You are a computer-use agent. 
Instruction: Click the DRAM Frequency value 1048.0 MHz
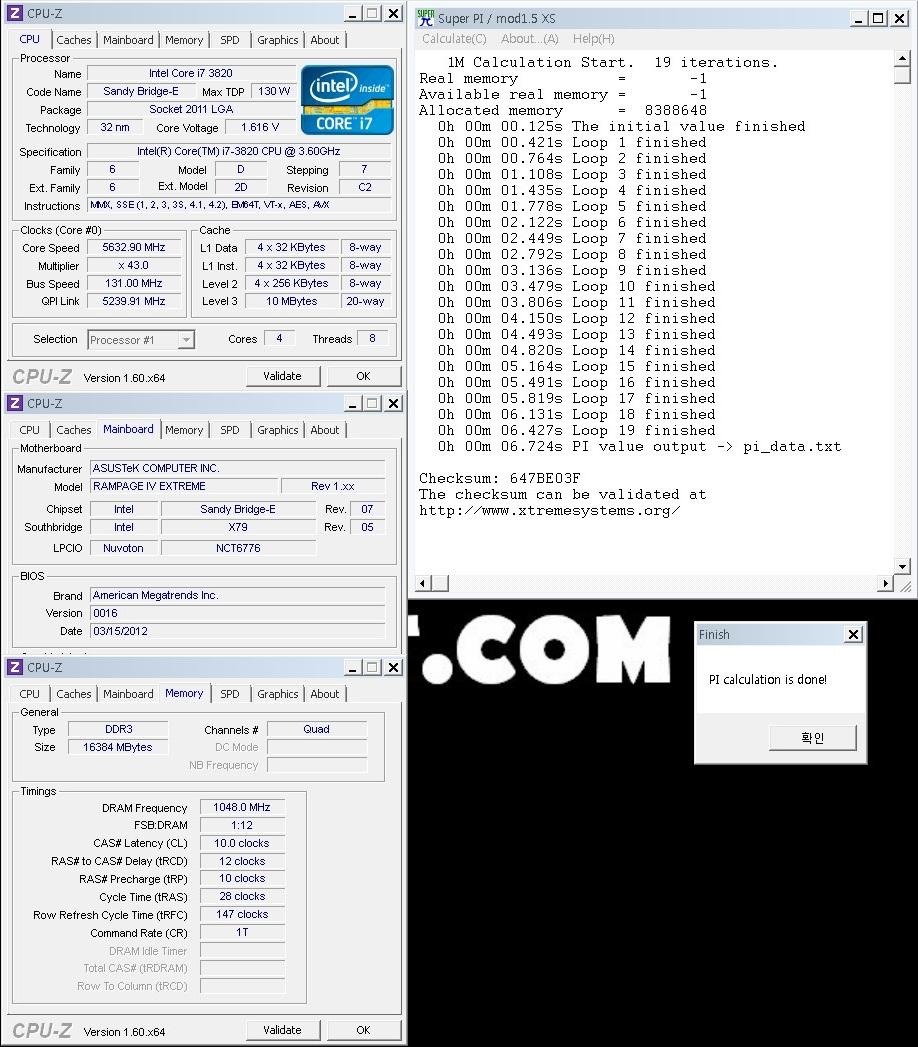point(242,807)
